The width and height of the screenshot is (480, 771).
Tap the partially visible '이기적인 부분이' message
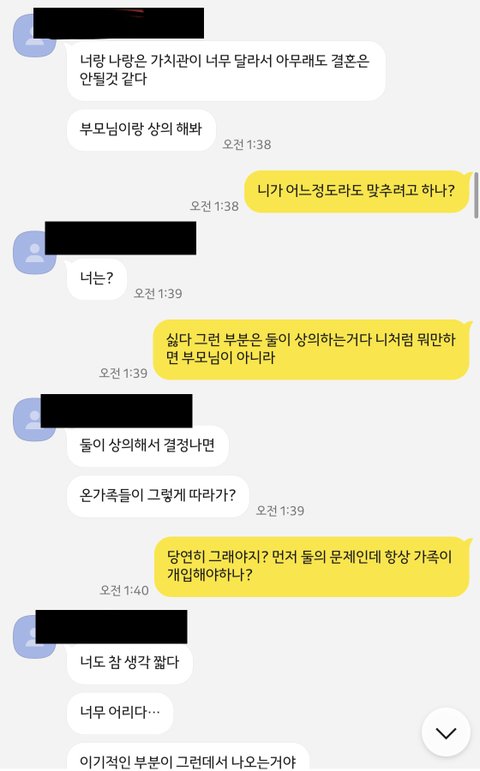pyautogui.click(x=188, y=757)
